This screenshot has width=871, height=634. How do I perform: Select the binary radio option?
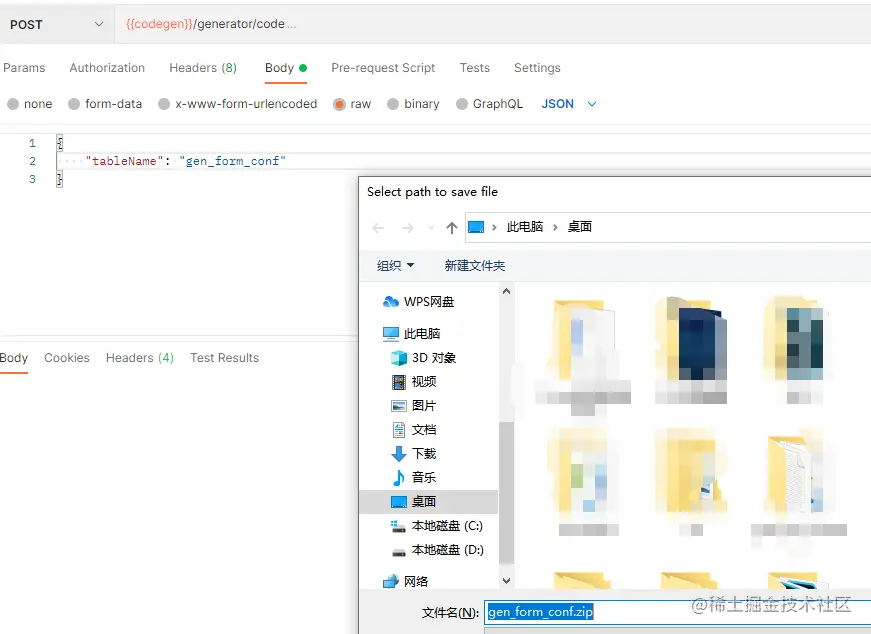coord(393,104)
